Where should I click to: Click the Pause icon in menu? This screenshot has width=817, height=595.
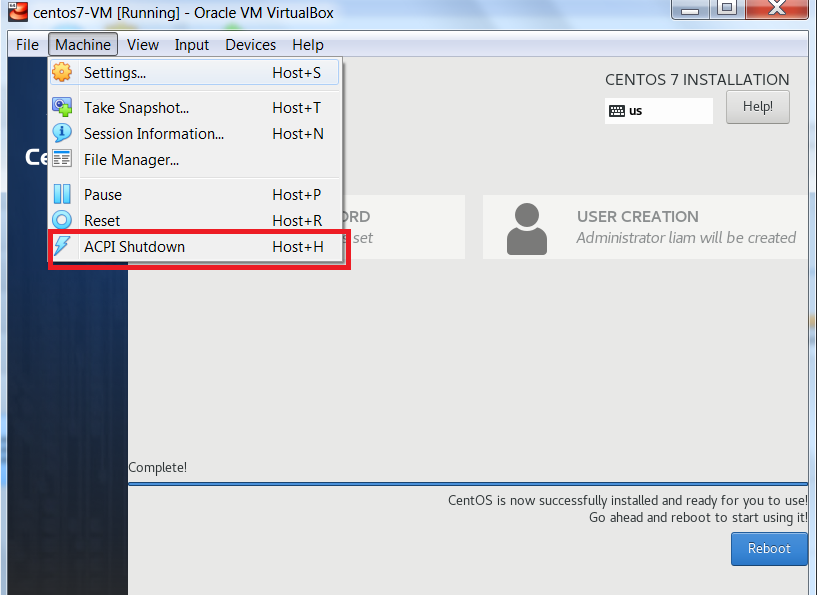[62, 194]
